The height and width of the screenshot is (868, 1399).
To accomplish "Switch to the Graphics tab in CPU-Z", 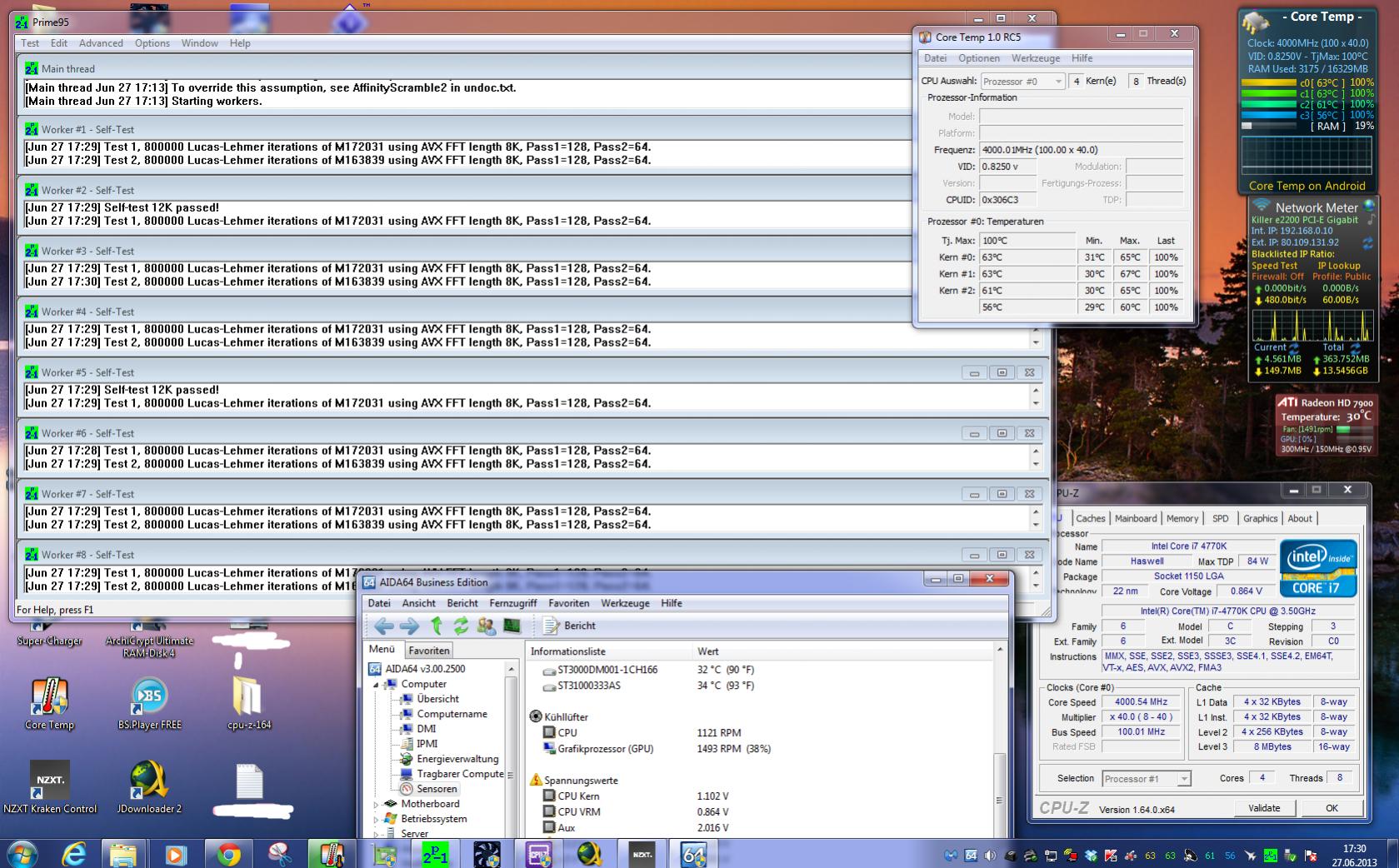I will 1260,518.
